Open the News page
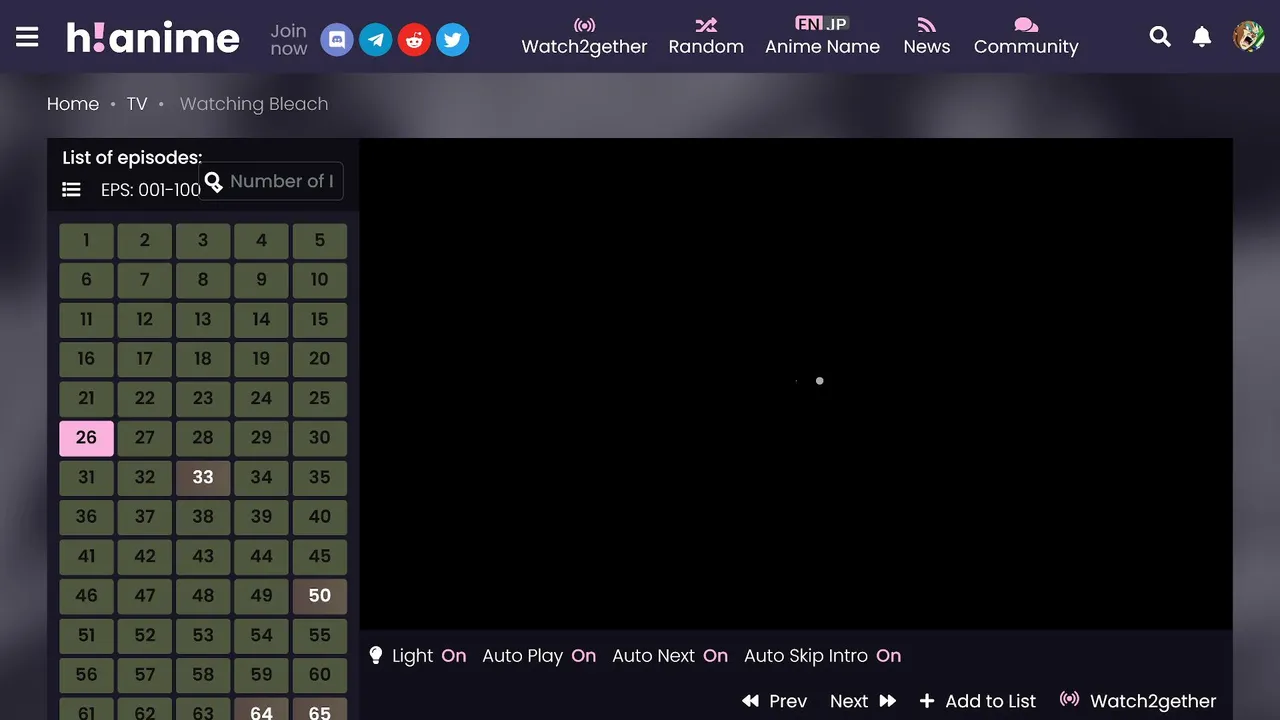 click(927, 37)
